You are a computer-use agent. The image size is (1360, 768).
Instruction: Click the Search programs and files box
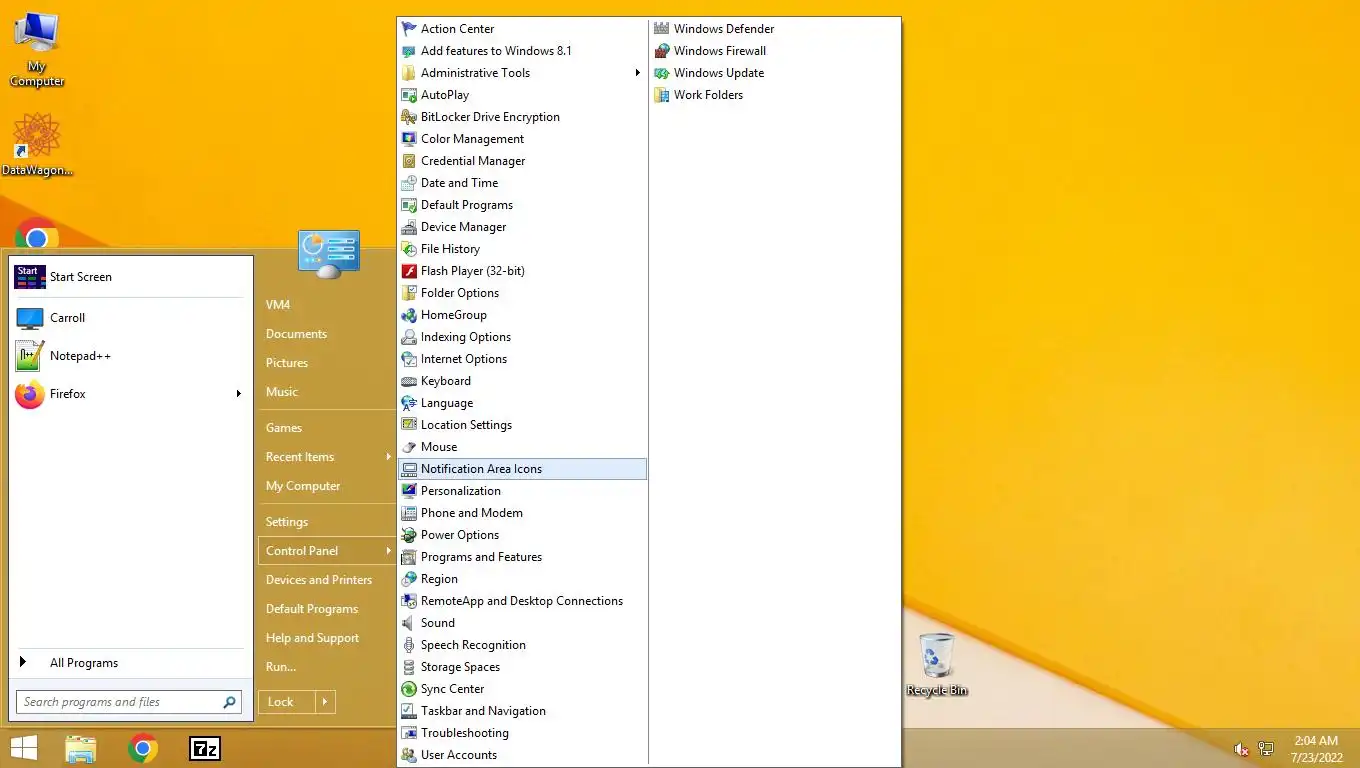[129, 702]
